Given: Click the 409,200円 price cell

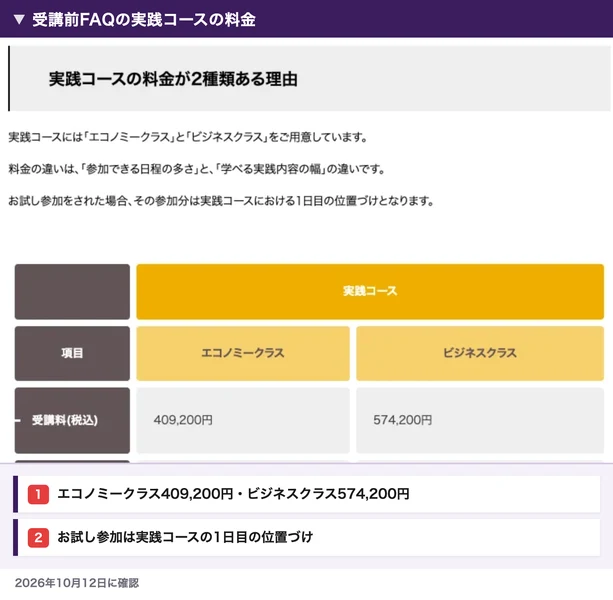Looking at the screenshot, I should (243, 420).
